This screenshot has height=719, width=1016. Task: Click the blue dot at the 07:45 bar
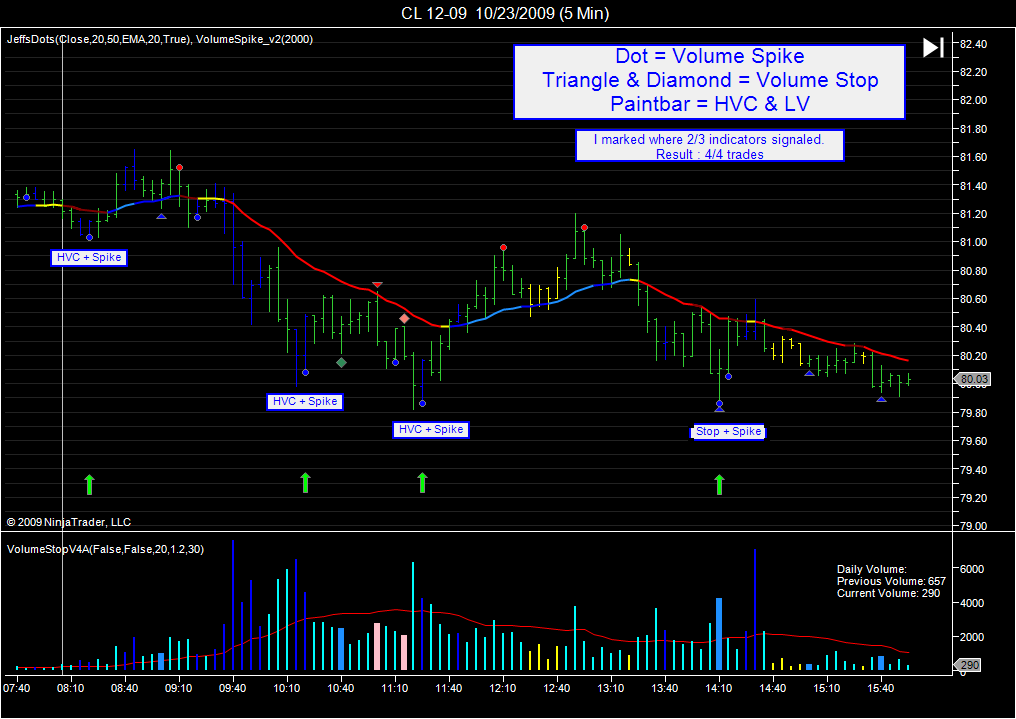(x=27, y=198)
